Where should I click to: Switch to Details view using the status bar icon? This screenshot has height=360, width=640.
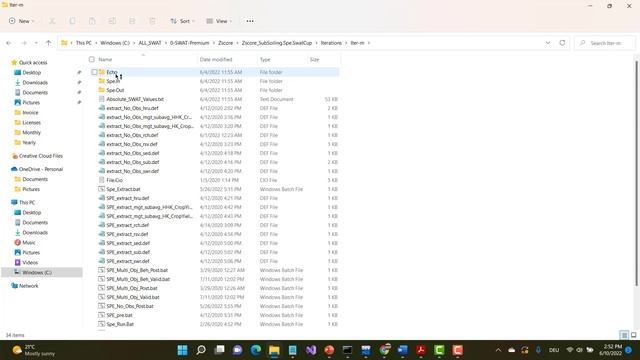[624, 335]
